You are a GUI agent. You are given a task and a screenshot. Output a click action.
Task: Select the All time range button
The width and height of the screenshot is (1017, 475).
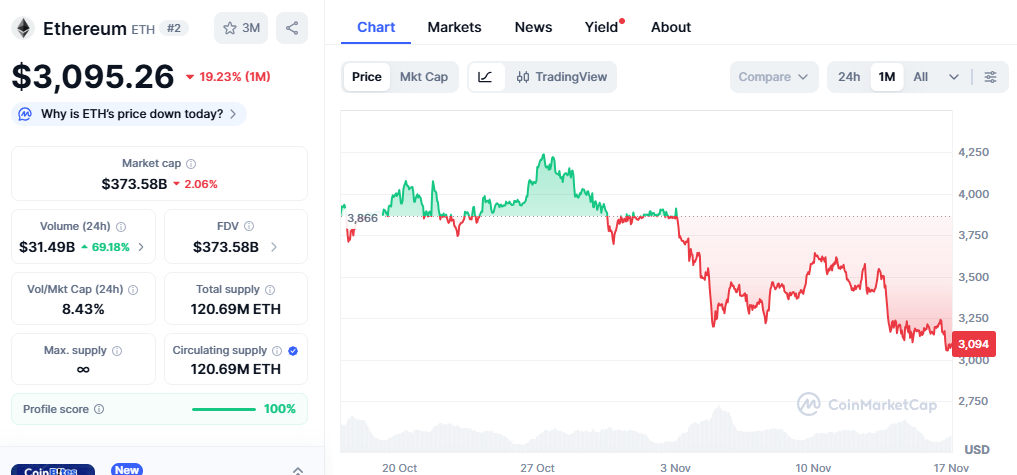point(921,77)
